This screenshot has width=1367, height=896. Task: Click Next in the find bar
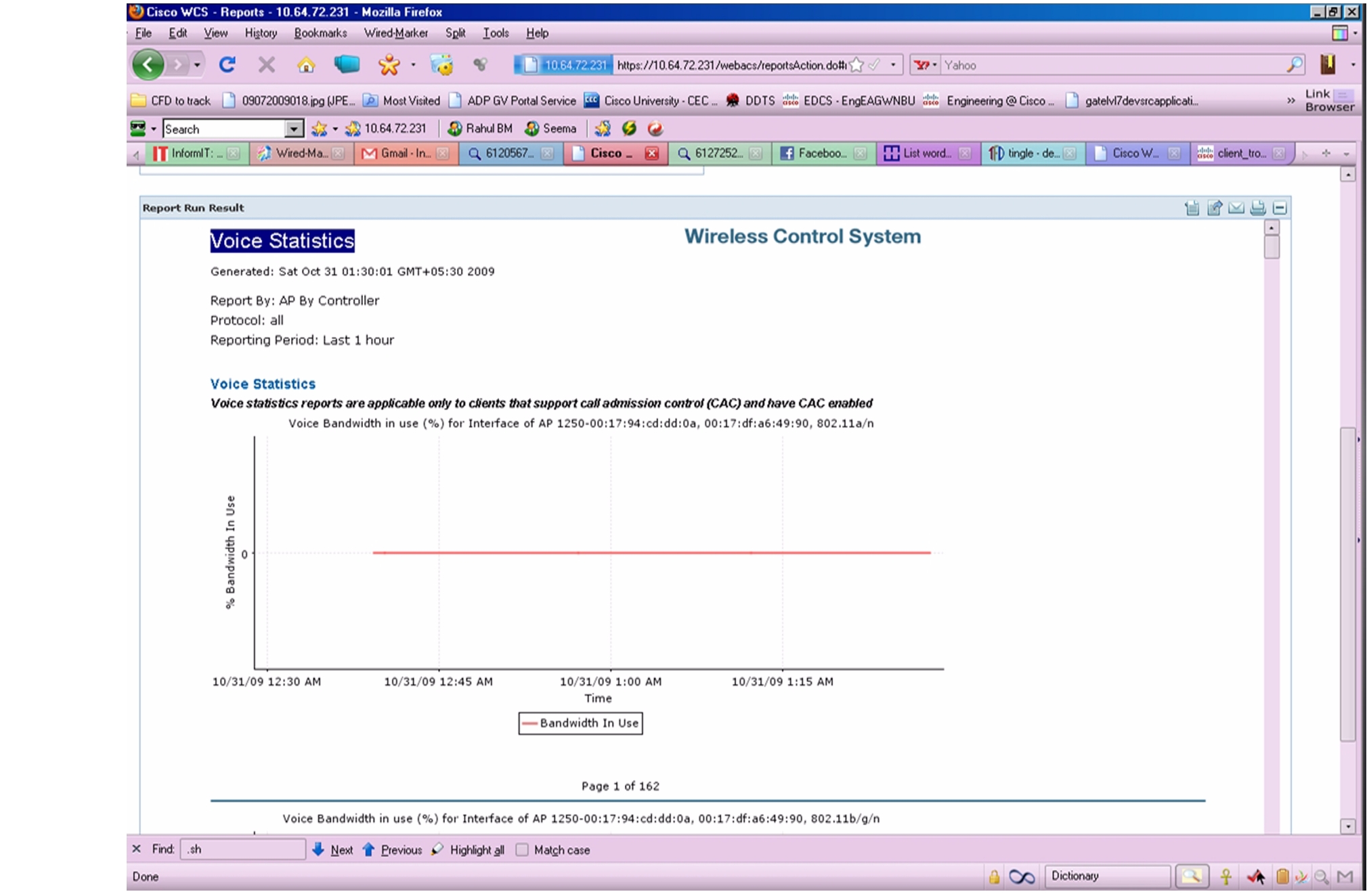click(x=332, y=849)
